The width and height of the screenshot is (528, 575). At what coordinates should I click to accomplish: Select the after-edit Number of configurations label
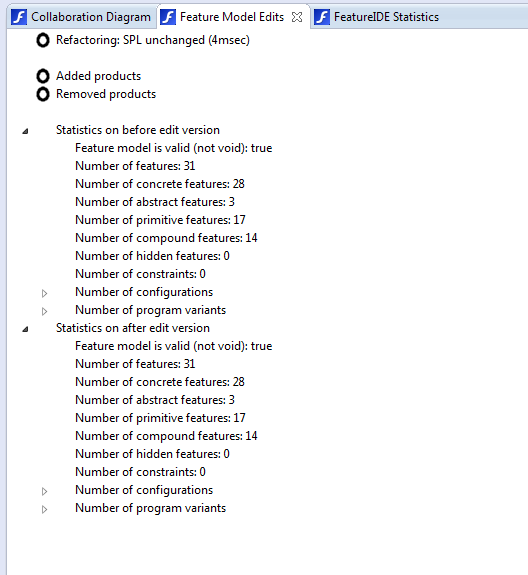[144, 490]
